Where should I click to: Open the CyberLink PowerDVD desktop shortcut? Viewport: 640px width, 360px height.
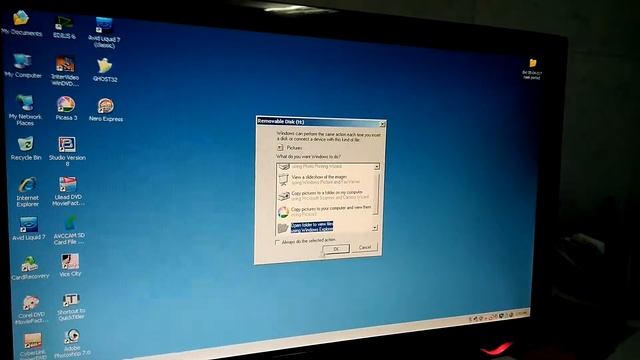tap(33, 345)
